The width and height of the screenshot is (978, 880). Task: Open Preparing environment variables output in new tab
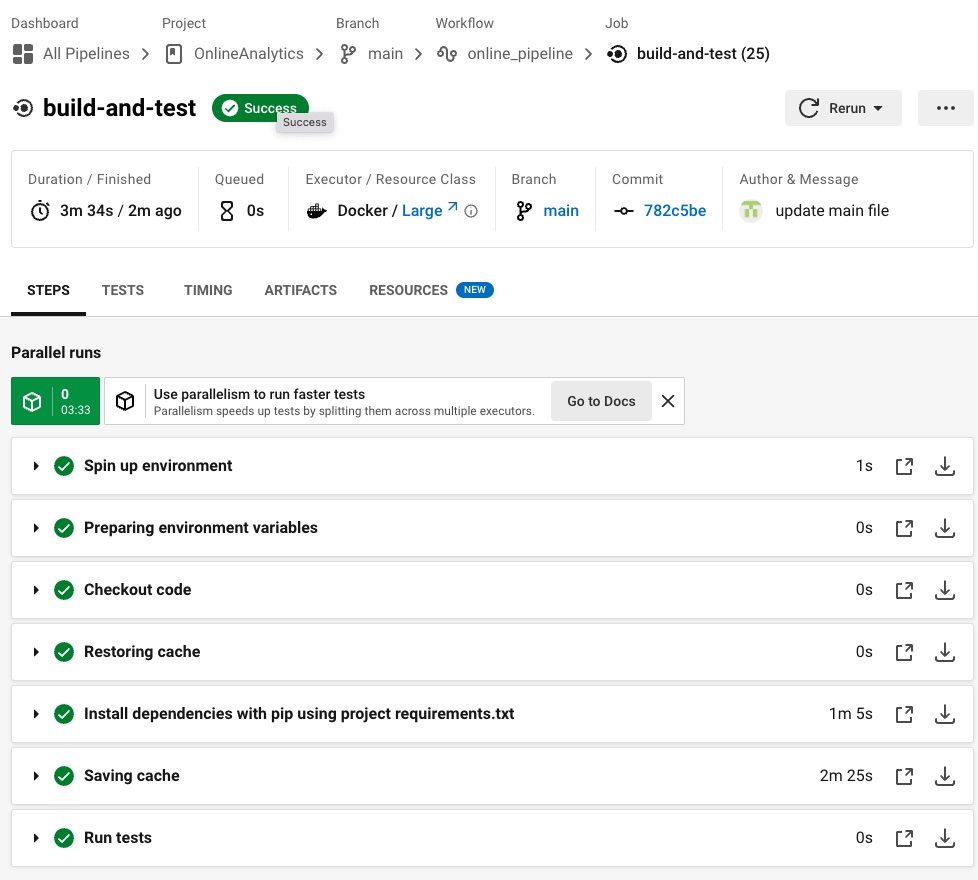point(904,528)
